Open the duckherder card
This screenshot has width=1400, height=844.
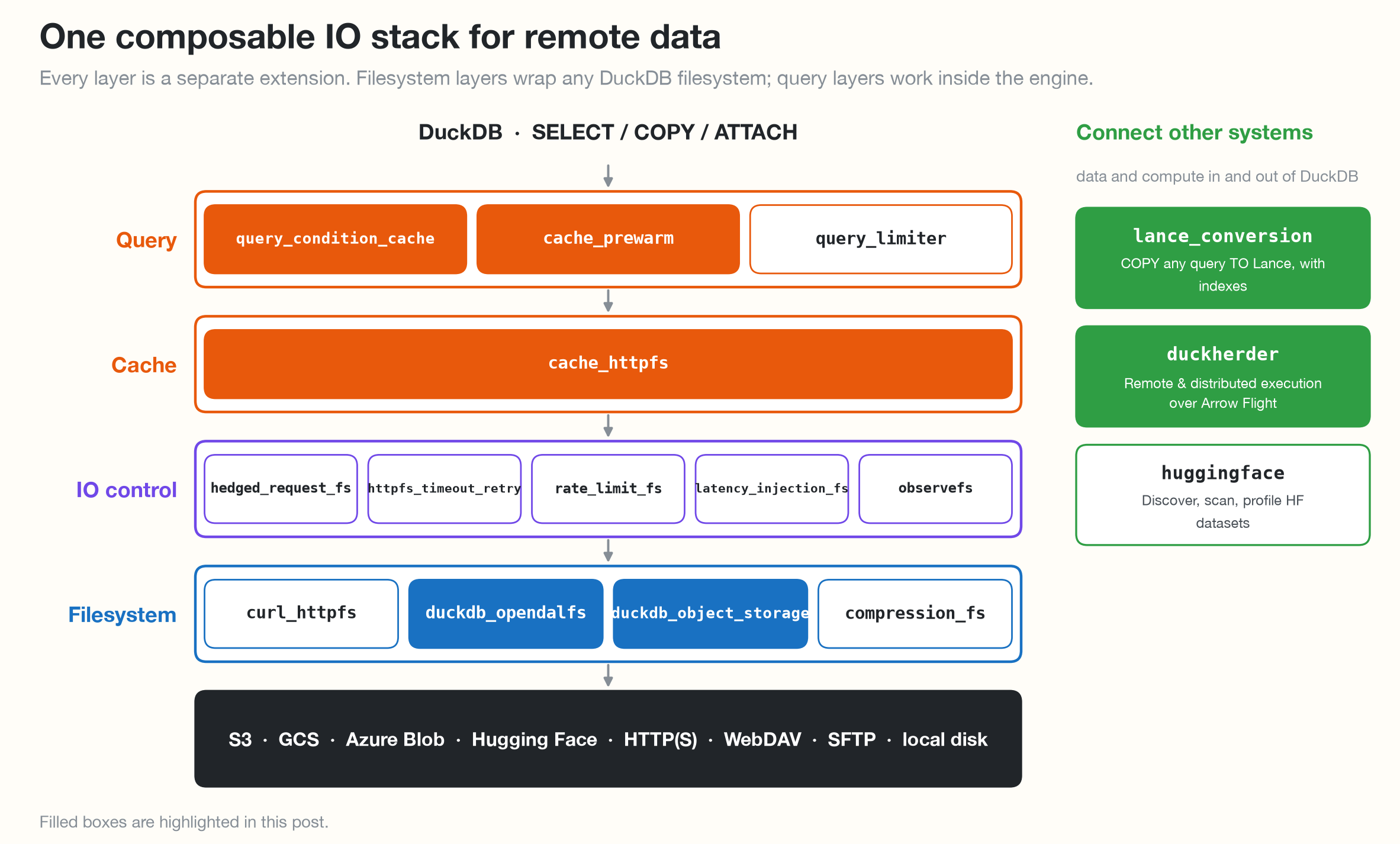1223,376
